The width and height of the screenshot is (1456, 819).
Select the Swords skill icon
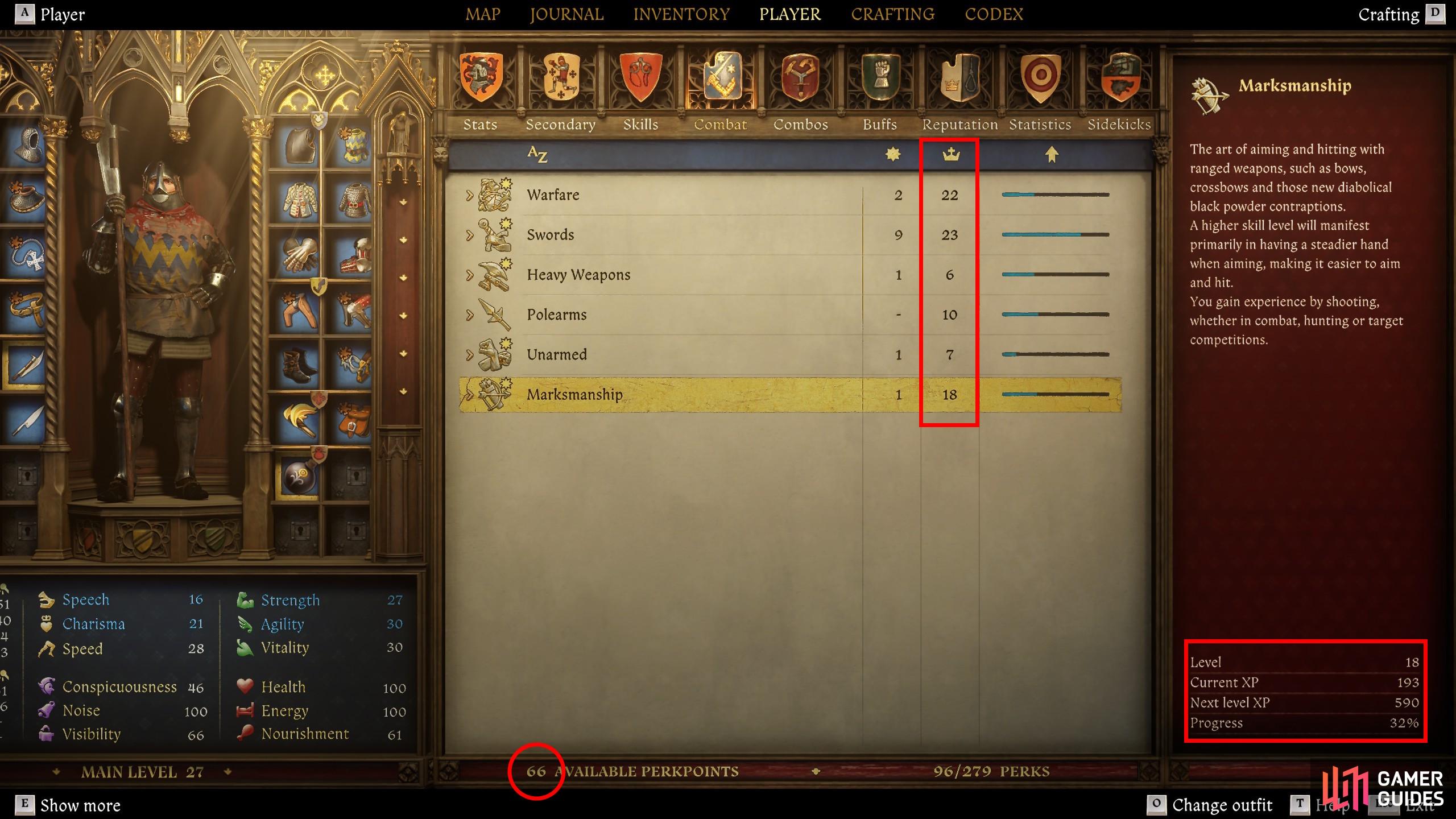pyautogui.click(x=494, y=234)
